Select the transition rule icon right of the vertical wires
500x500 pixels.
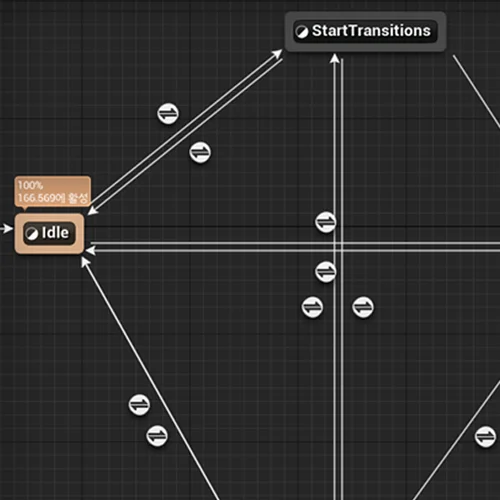363,307
